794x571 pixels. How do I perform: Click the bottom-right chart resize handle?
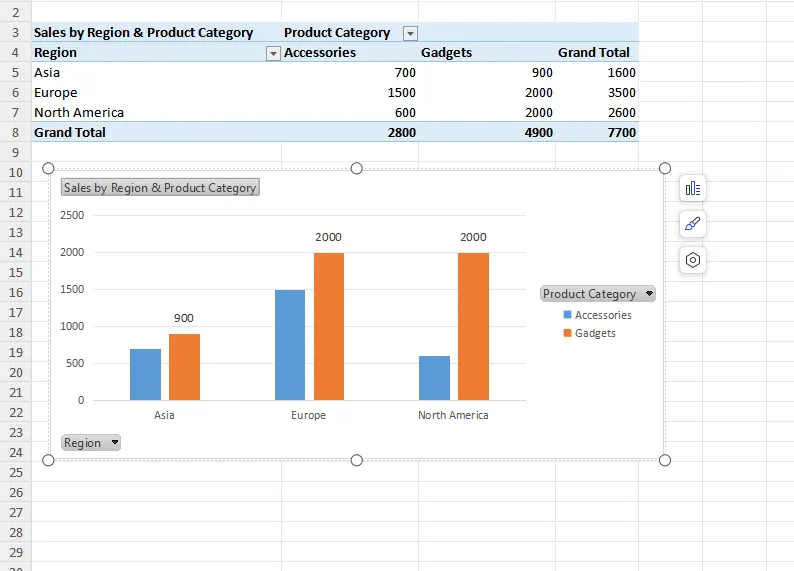pyautogui.click(x=665, y=460)
